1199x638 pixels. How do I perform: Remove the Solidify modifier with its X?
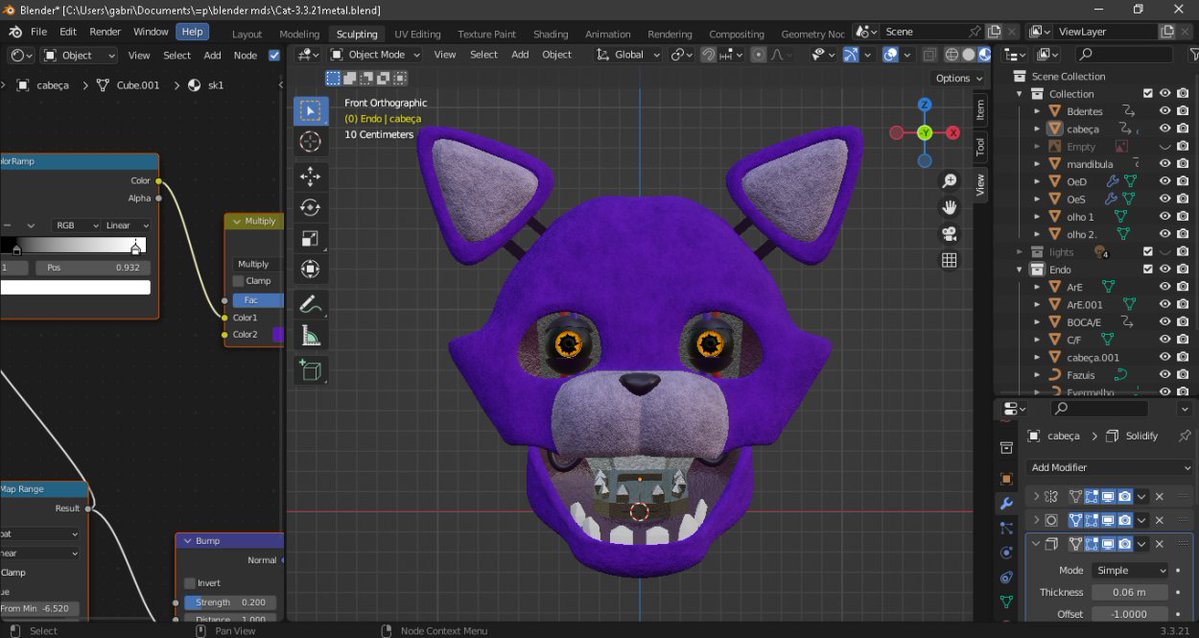[x=1159, y=544]
